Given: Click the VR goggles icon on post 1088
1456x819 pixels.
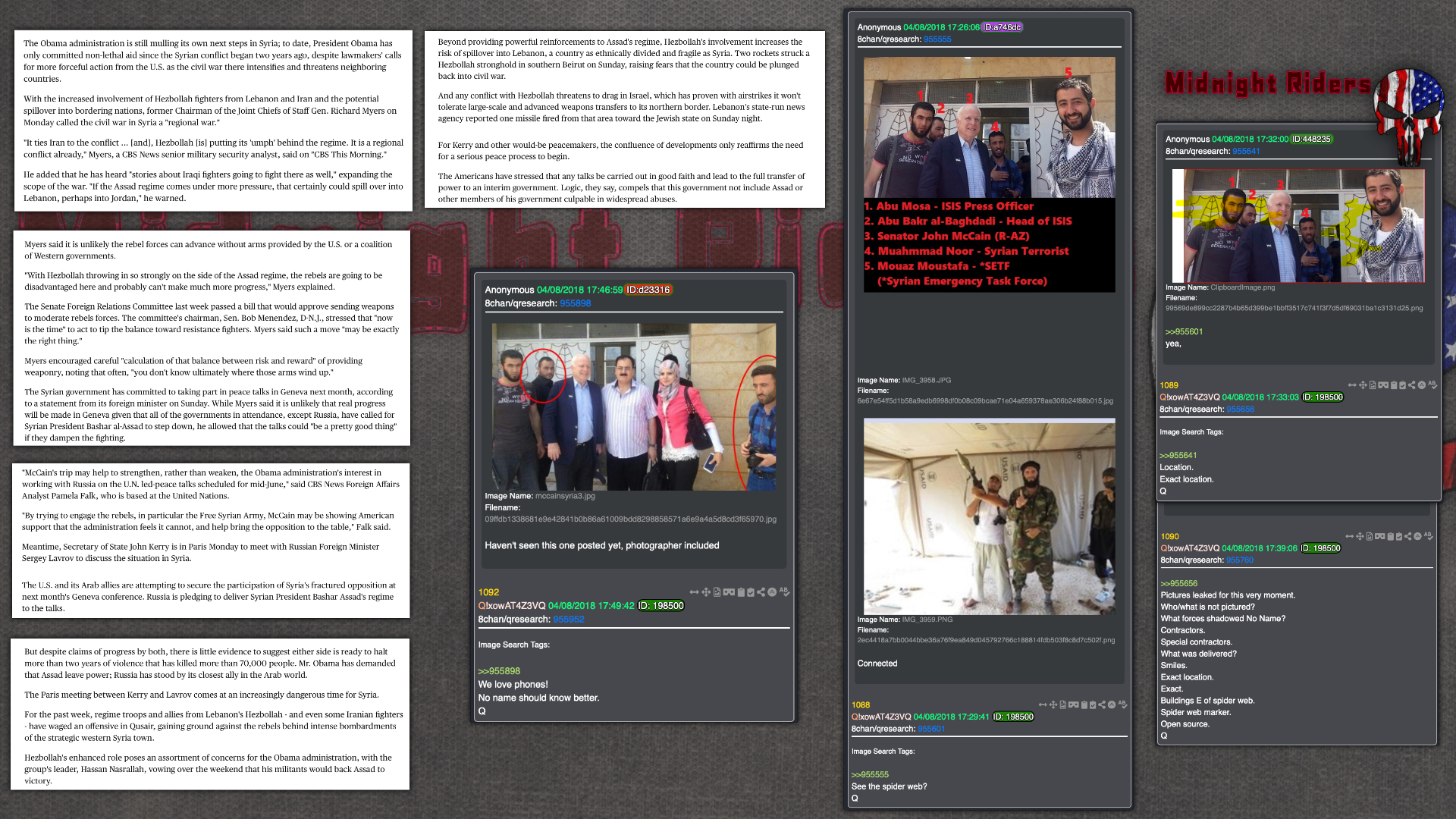Looking at the screenshot, I should pos(1074,704).
